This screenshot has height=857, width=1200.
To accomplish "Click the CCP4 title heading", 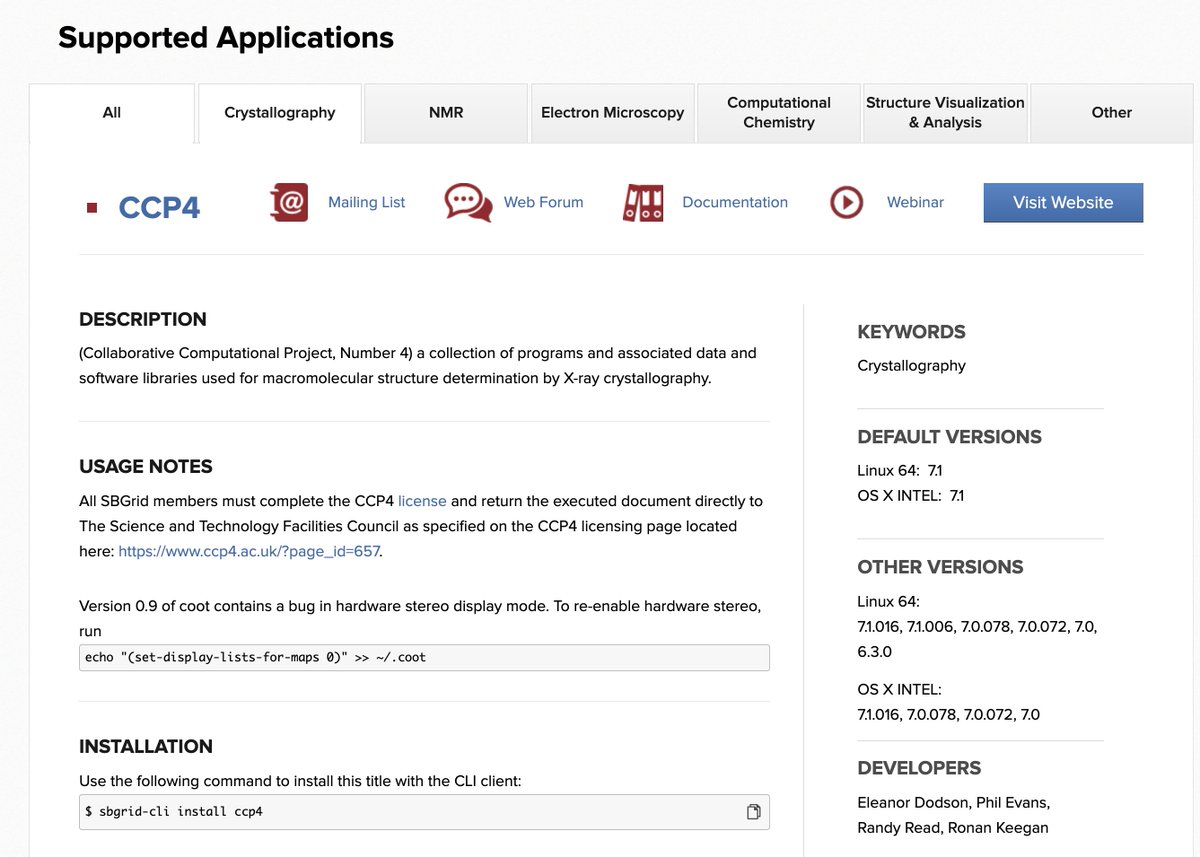I will click(x=159, y=207).
